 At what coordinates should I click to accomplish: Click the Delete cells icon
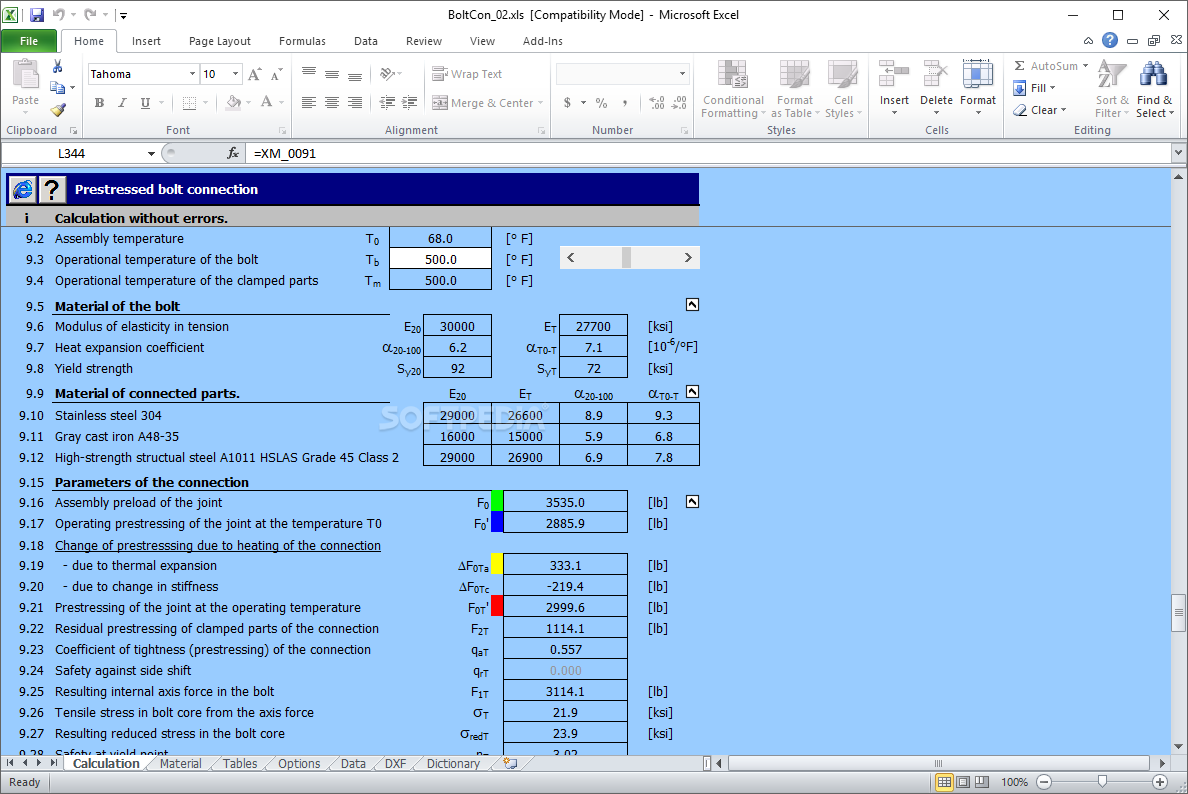[936, 74]
